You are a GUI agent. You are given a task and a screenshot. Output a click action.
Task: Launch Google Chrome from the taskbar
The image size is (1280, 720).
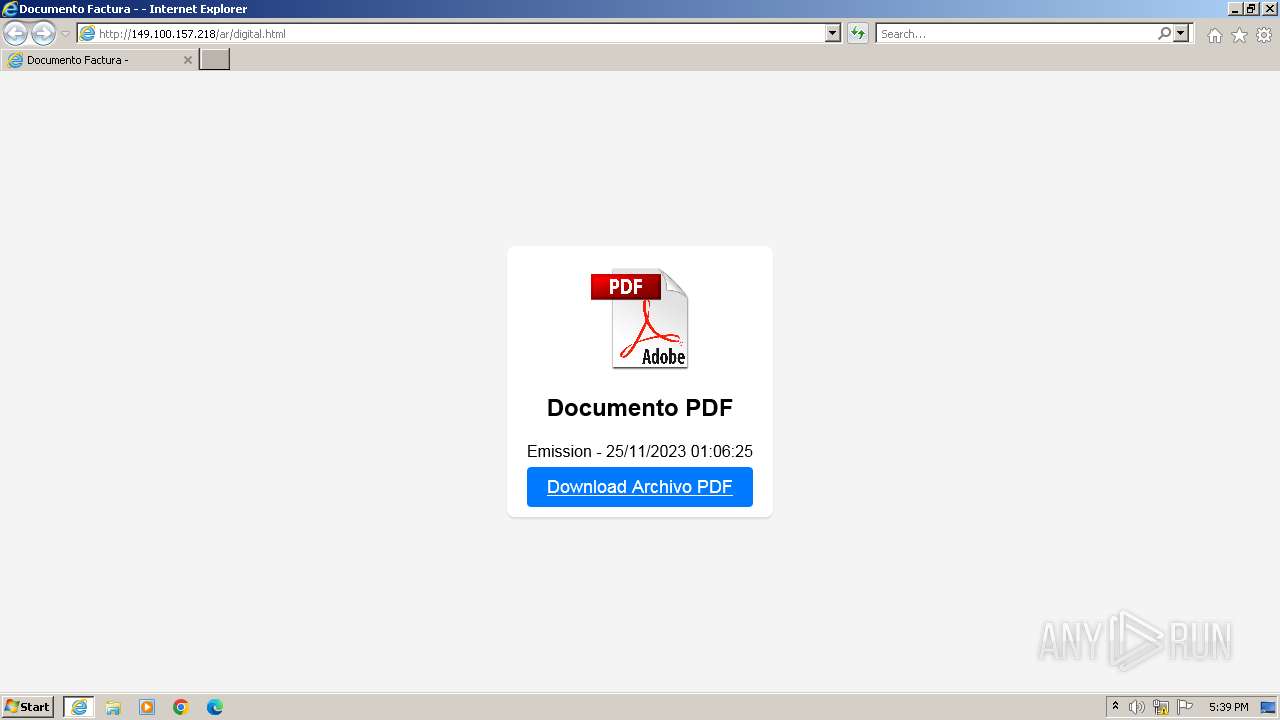pyautogui.click(x=181, y=707)
